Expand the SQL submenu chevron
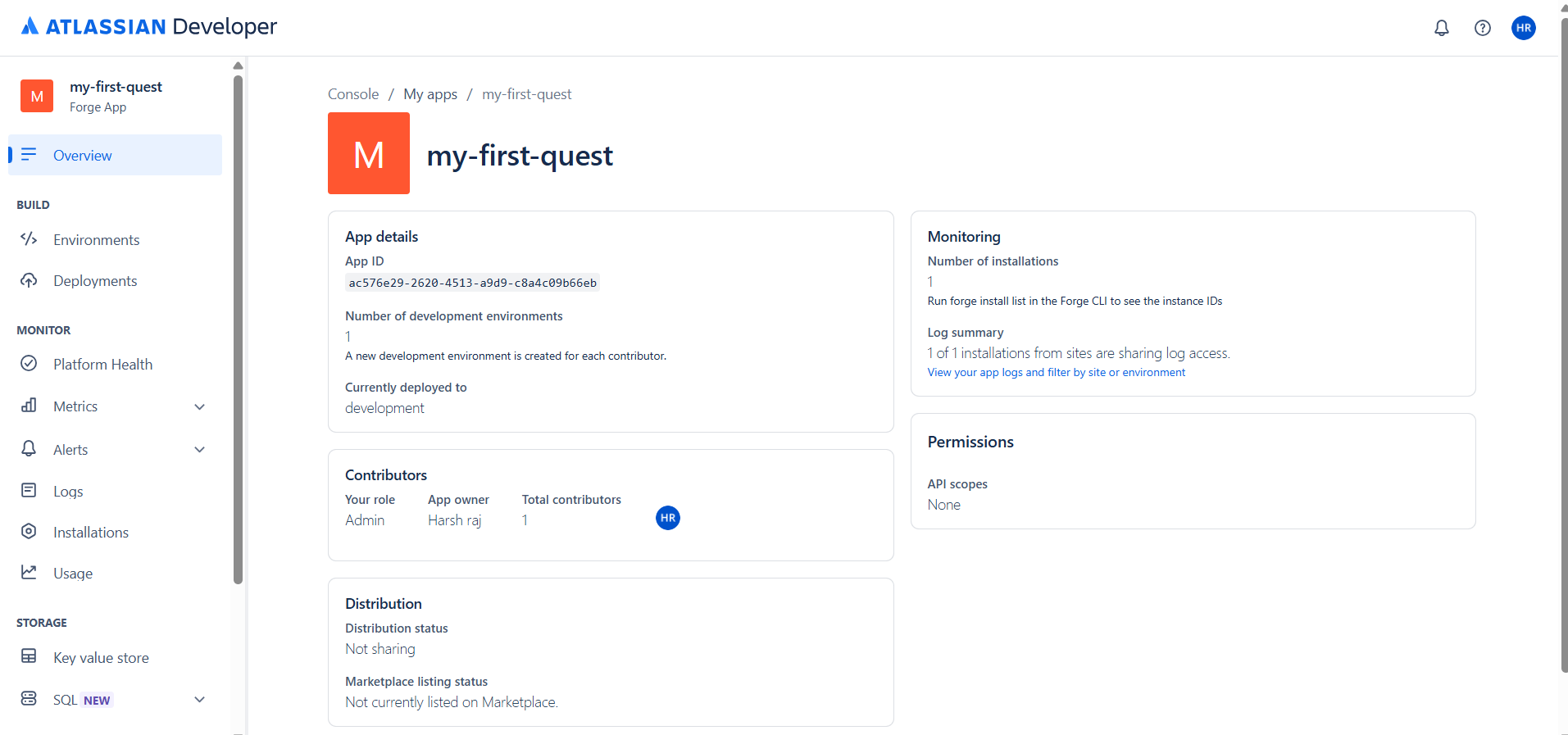The width and height of the screenshot is (1568, 735). coord(199,699)
